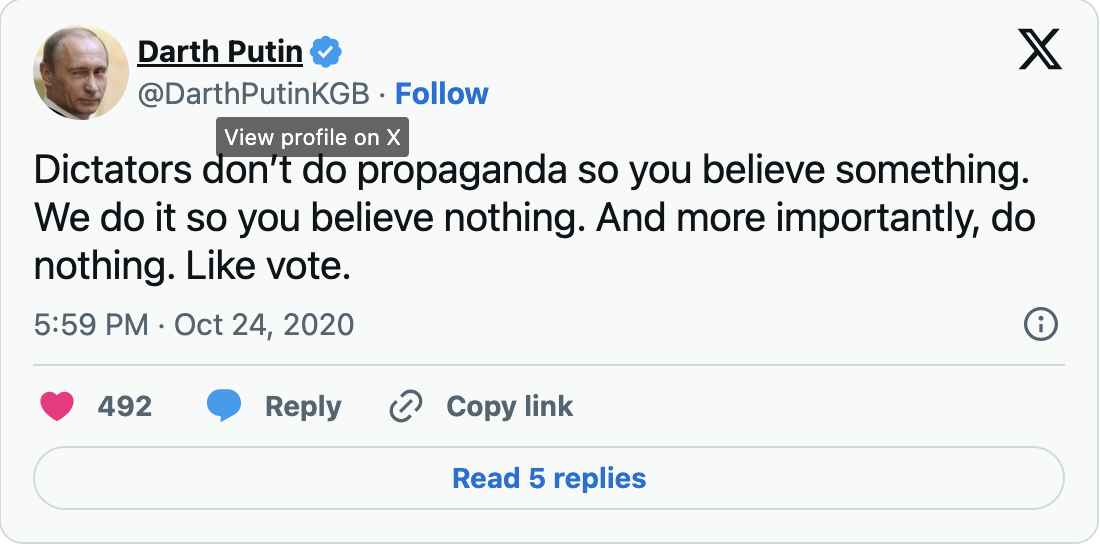Click the Oct 24, 2020 date
1100x544 pixels.
pyautogui.click(x=264, y=325)
